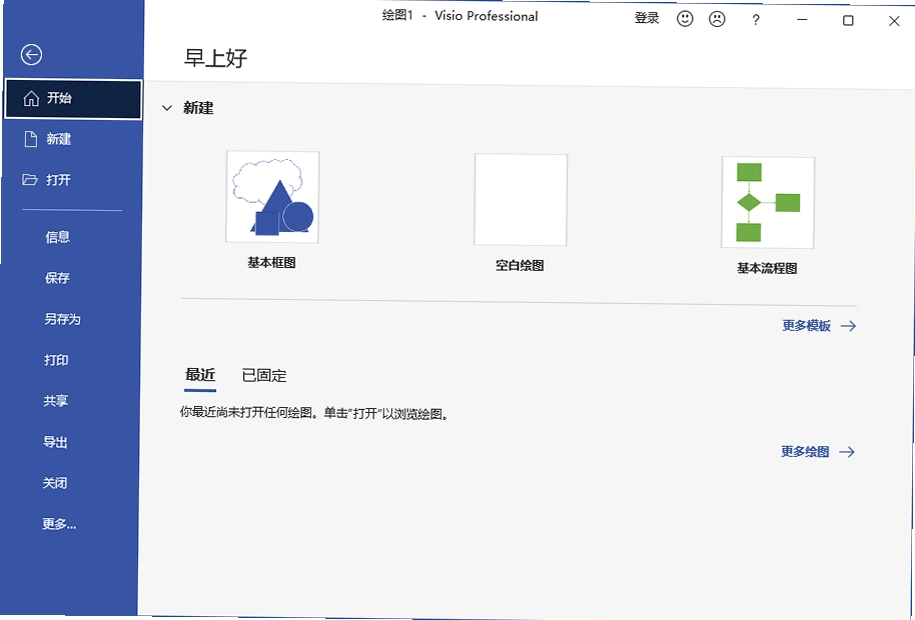Open the 开始 home page
The width and height of the screenshot is (915, 620).
(x=74, y=99)
